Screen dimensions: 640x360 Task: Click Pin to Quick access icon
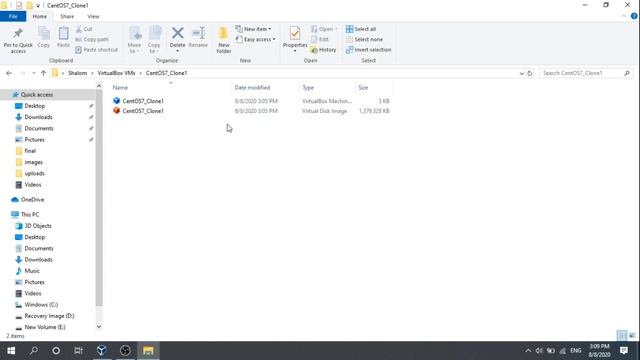pyautogui.click(x=18, y=33)
